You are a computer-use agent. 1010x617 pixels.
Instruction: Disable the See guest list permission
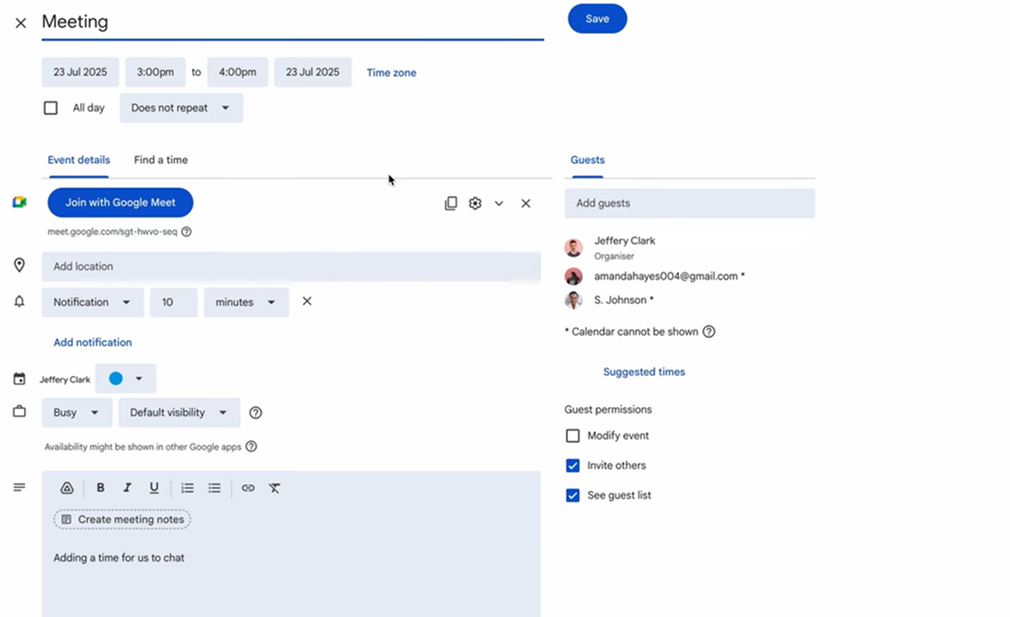point(573,494)
